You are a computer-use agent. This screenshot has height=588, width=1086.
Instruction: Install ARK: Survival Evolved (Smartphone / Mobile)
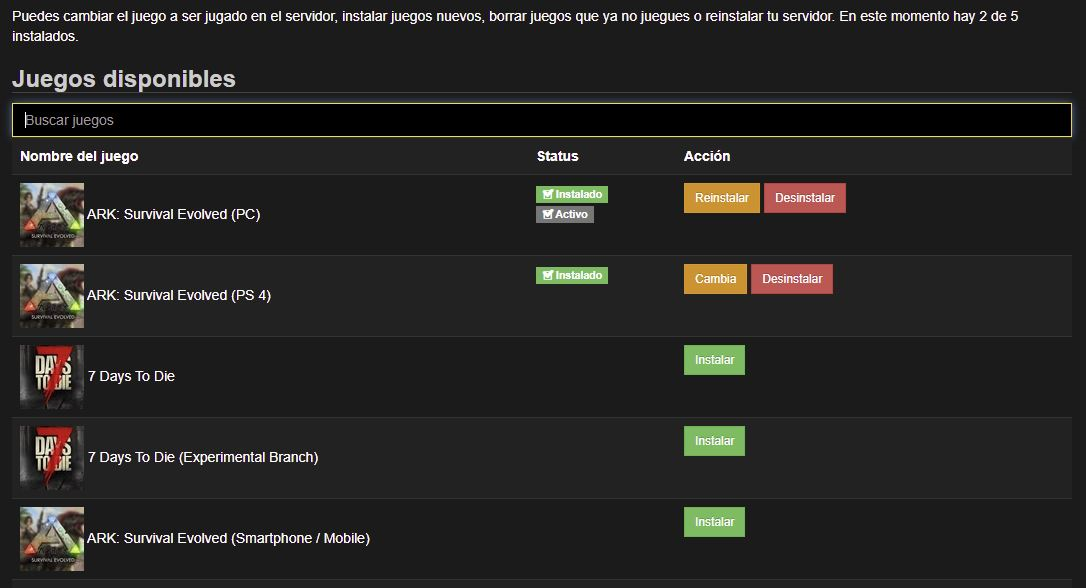pos(714,522)
